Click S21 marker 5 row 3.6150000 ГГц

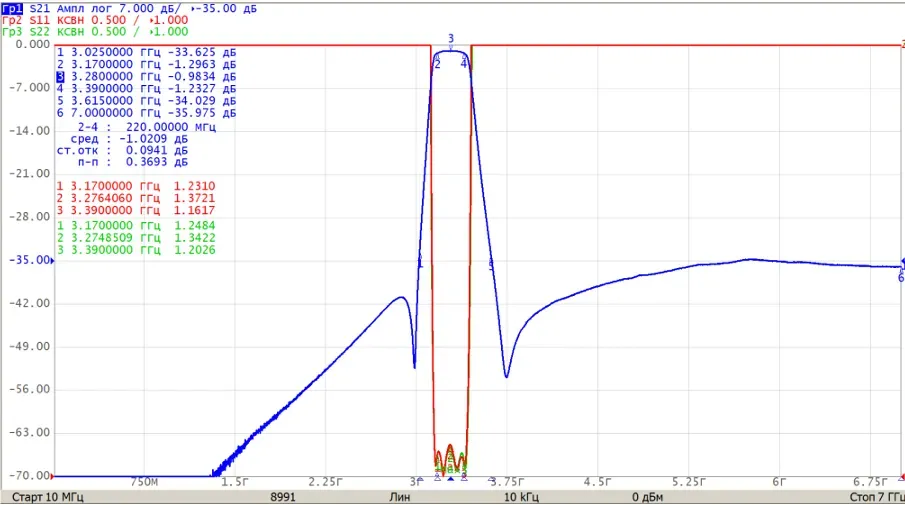[147, 101]
